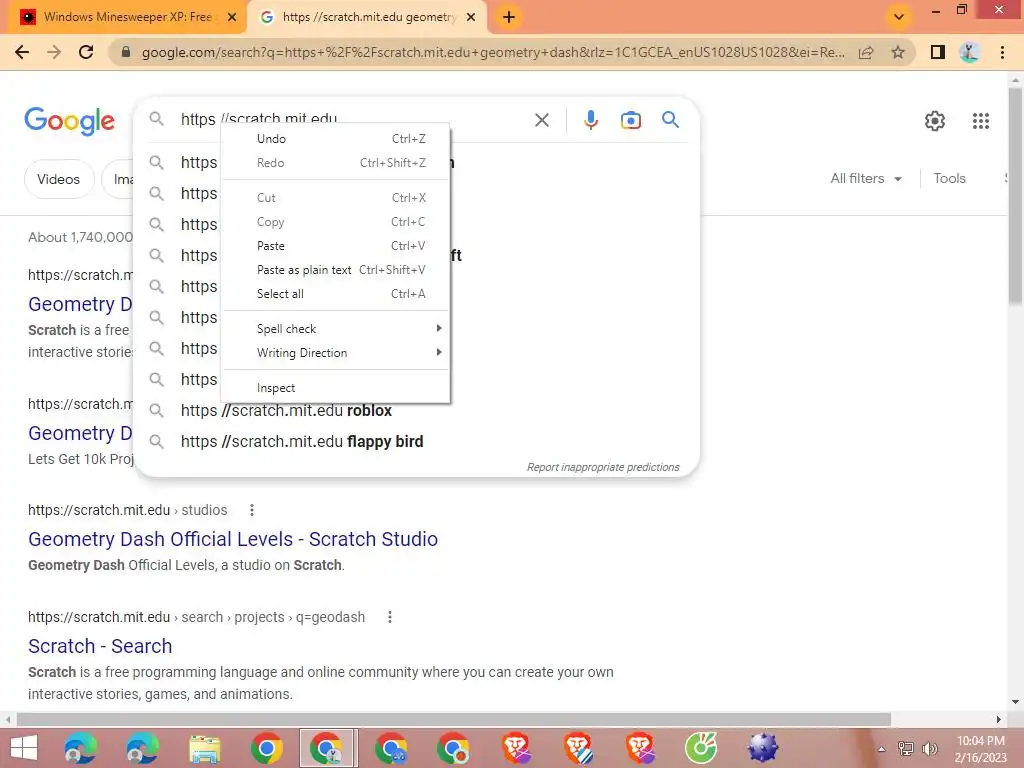This screenshot has width=1024, height=768.
Task: Clear the search box with the X icon
Action: click(x=541, y=120)
